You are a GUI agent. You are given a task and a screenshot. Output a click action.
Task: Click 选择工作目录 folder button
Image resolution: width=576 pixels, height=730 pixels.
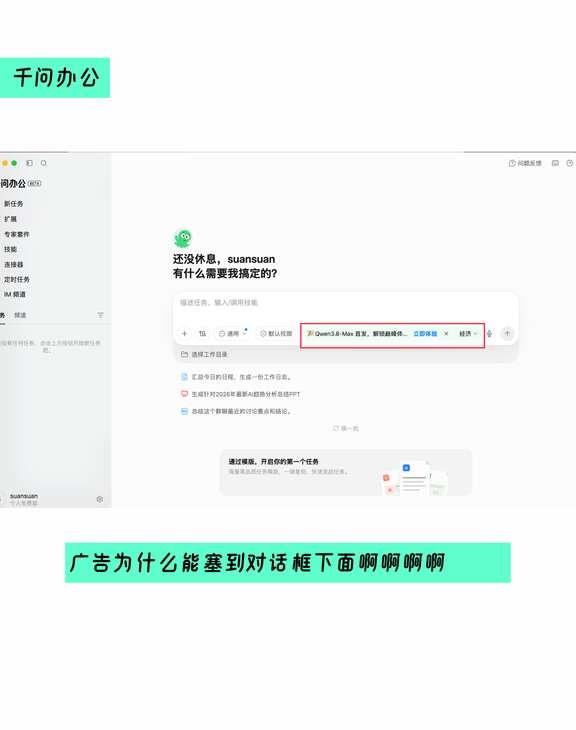pos(204,354)
